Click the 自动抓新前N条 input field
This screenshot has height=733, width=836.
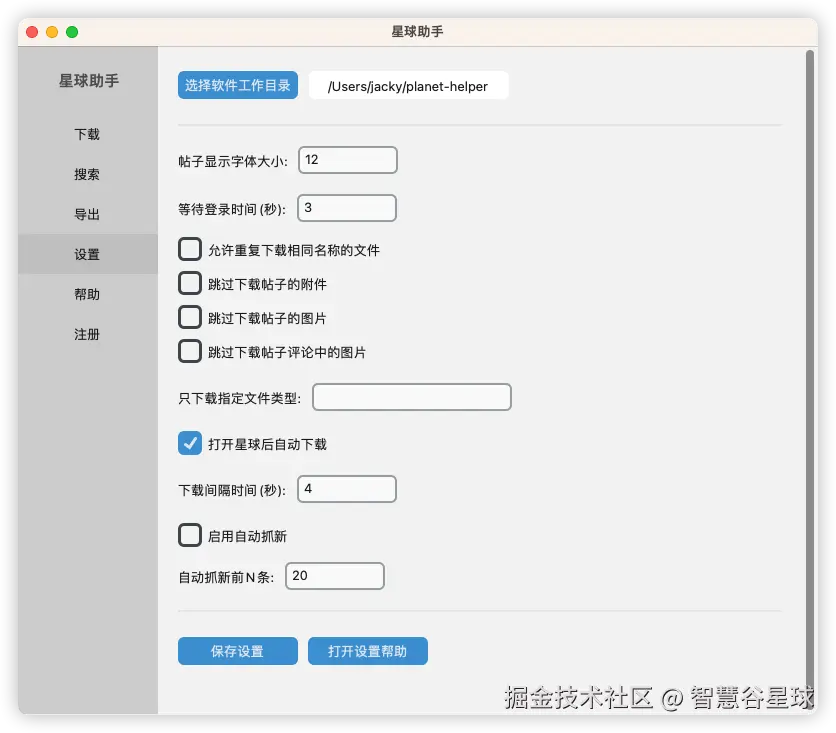pyautogui.click(x=335, y=576)
